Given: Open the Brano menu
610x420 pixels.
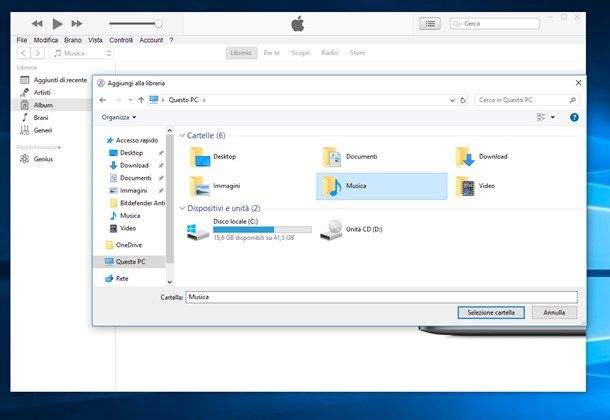Looking at the screenshot, I should [x=73, y=40].
